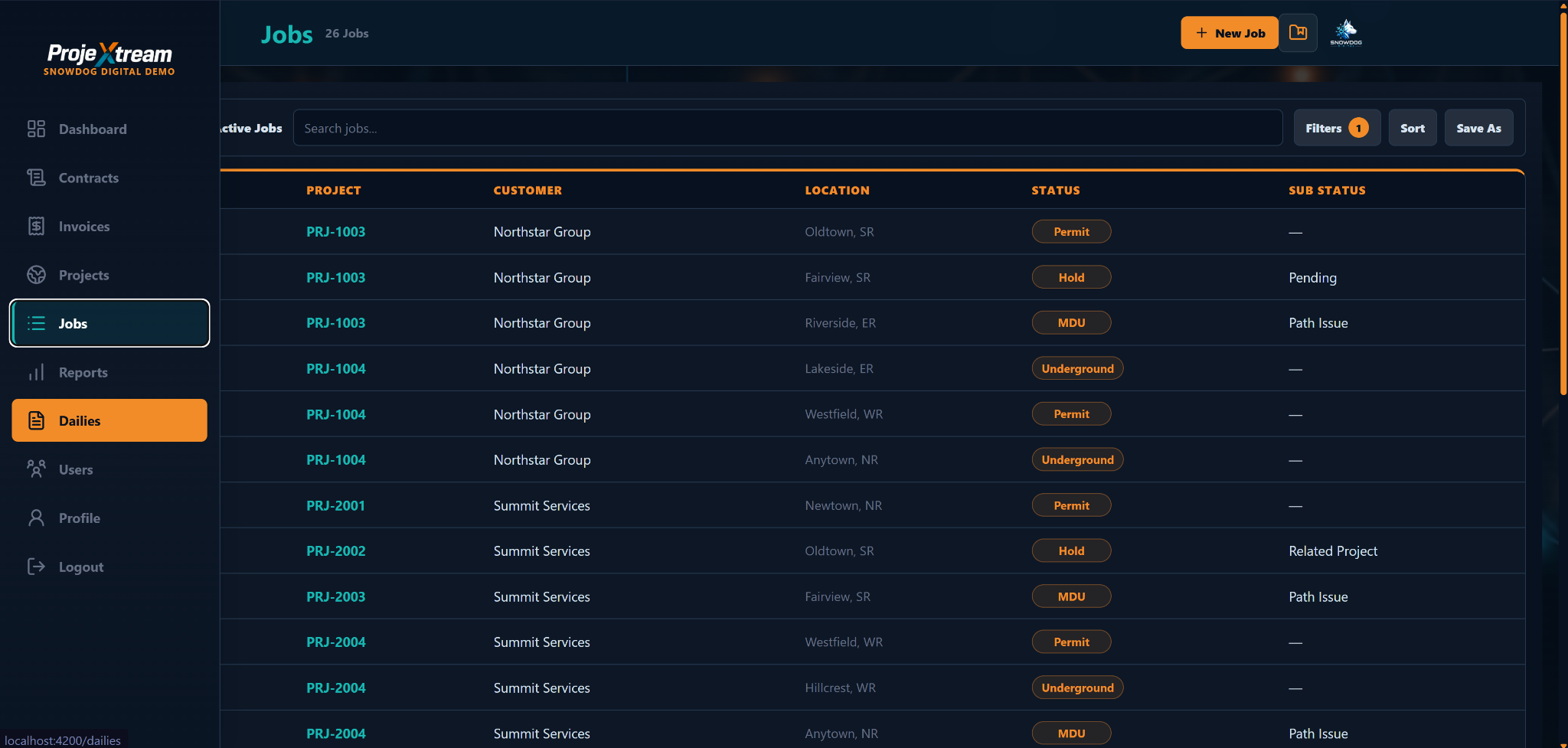Click the Users people icon
Screen dimensions: 1568x748
click(36, 469)
